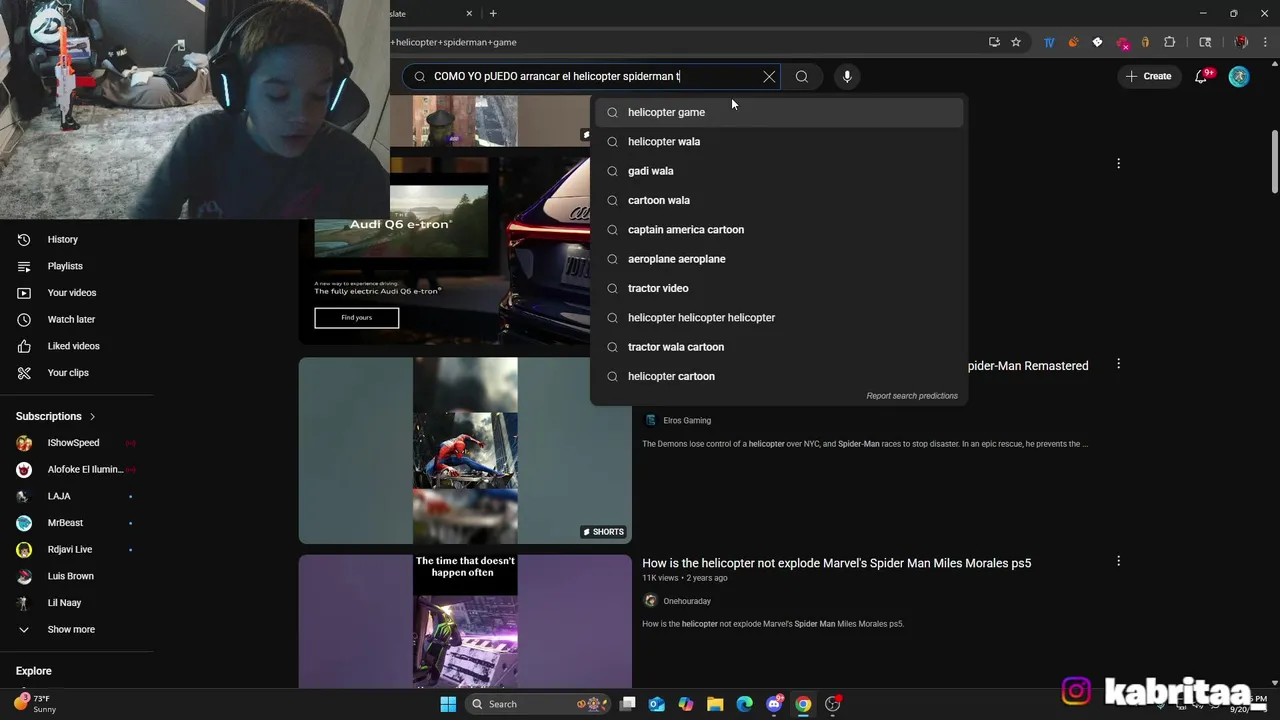Image resolution: width=1280 pixels, height=720 pixels.
Task: Select suggestion "captain america cartoon"
Action: coord(779,229)
